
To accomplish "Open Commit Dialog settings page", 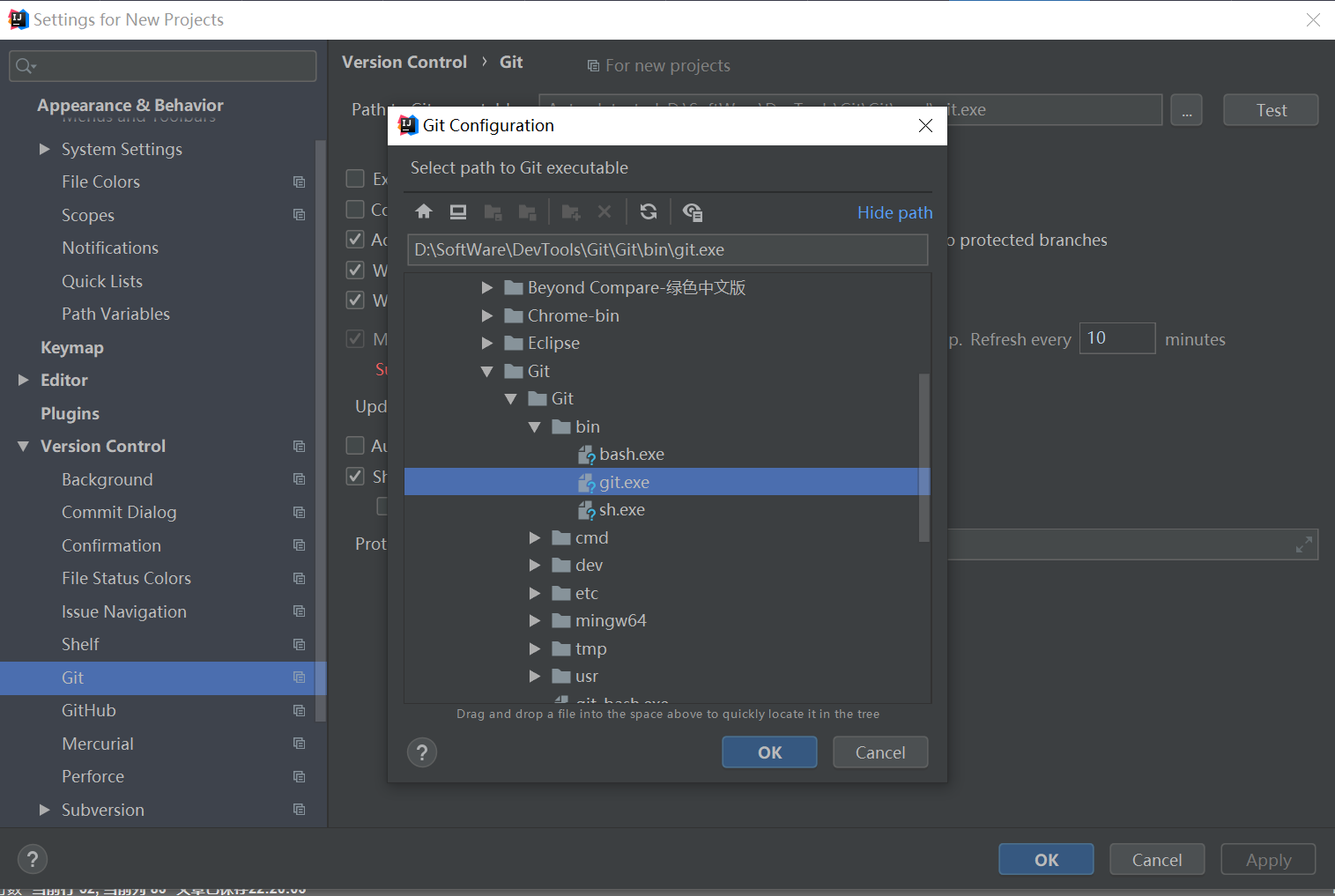I will point(119,513).
